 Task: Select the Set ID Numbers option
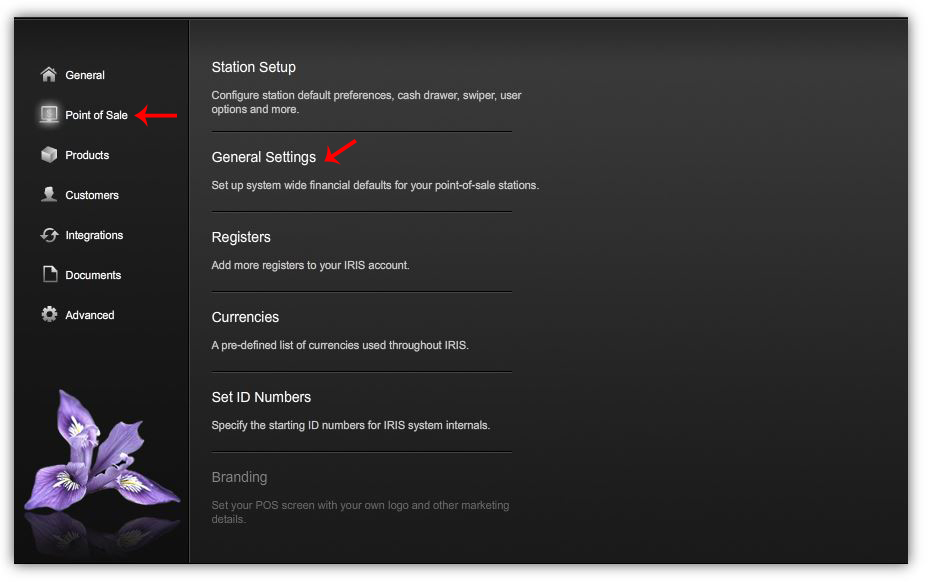tap(261, 397)
